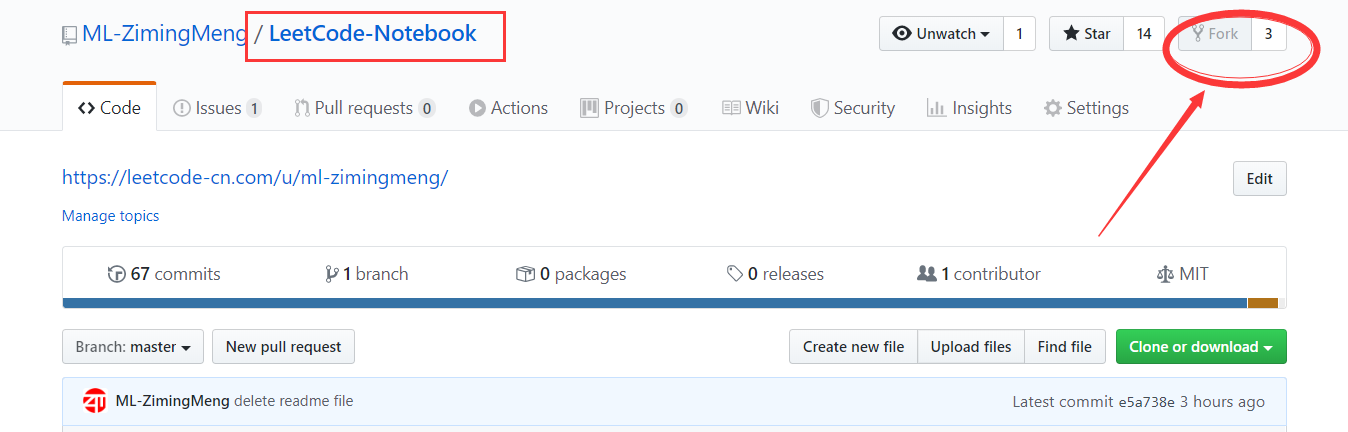
Task: Click the contributors people icon
Action: (x=927, y=274)
